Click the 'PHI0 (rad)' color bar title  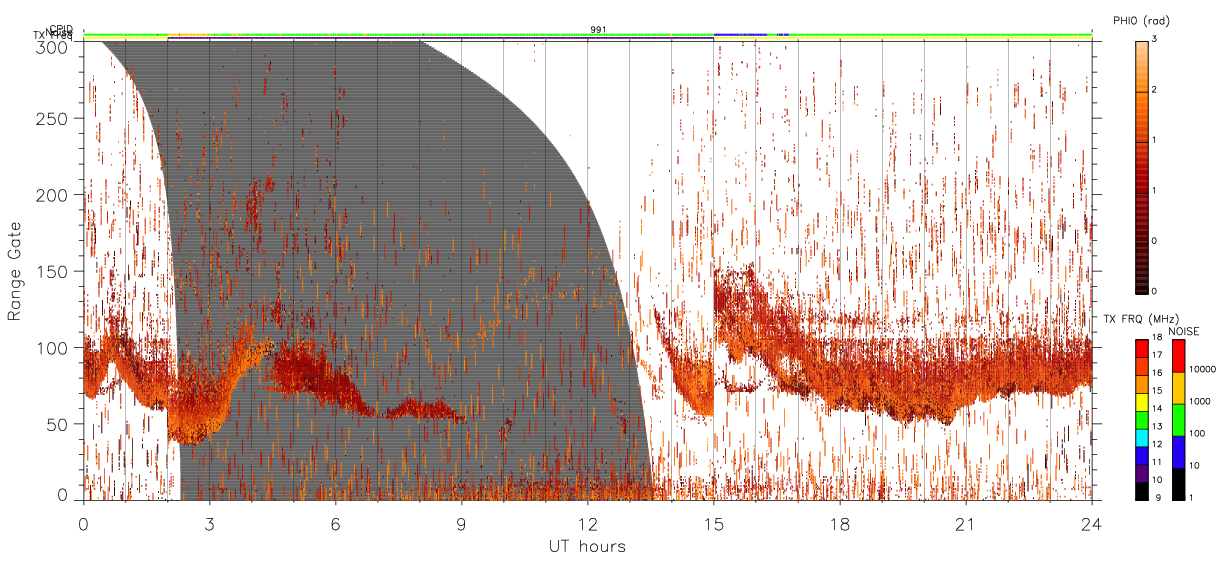[1141, 23]
